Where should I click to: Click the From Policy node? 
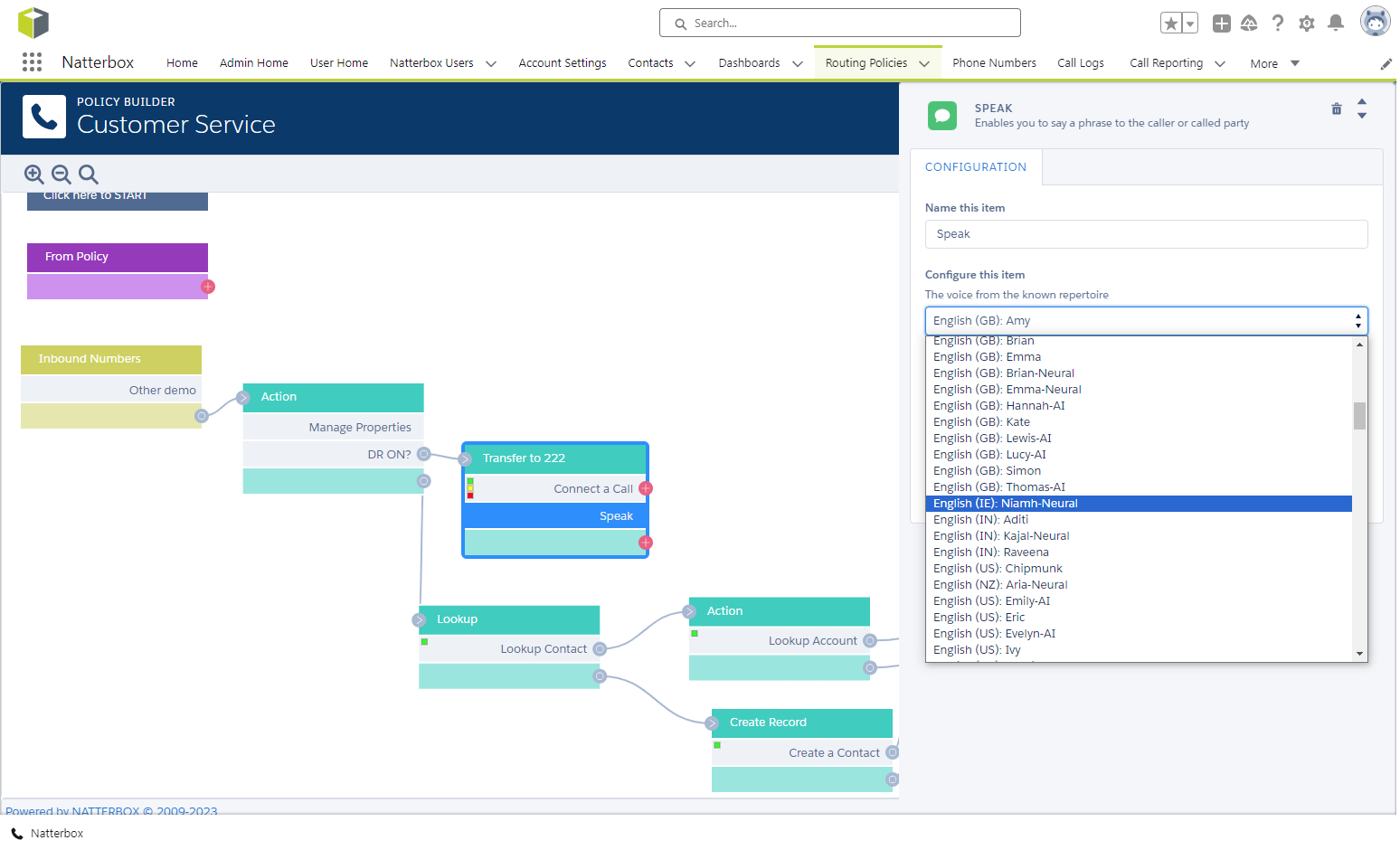pos(118,257)
